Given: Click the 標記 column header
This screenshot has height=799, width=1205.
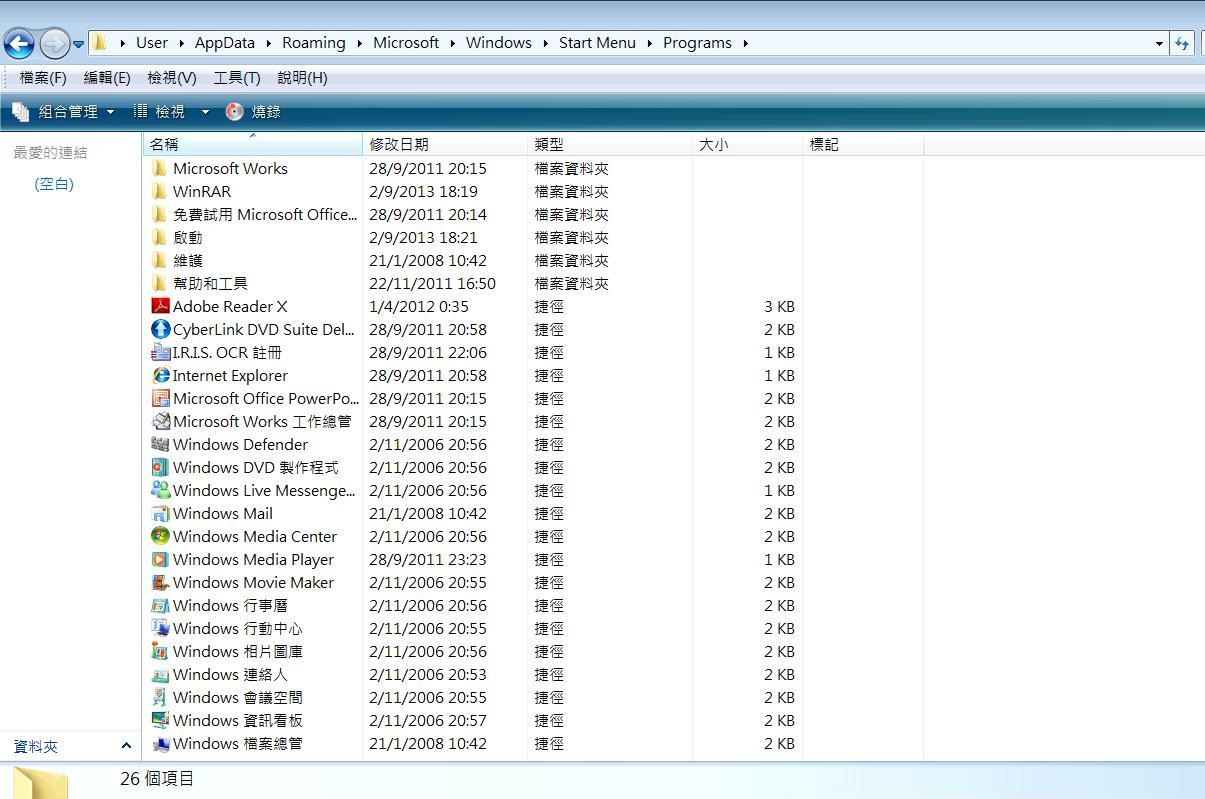Looking at the screenshot, I should point(863,144).
